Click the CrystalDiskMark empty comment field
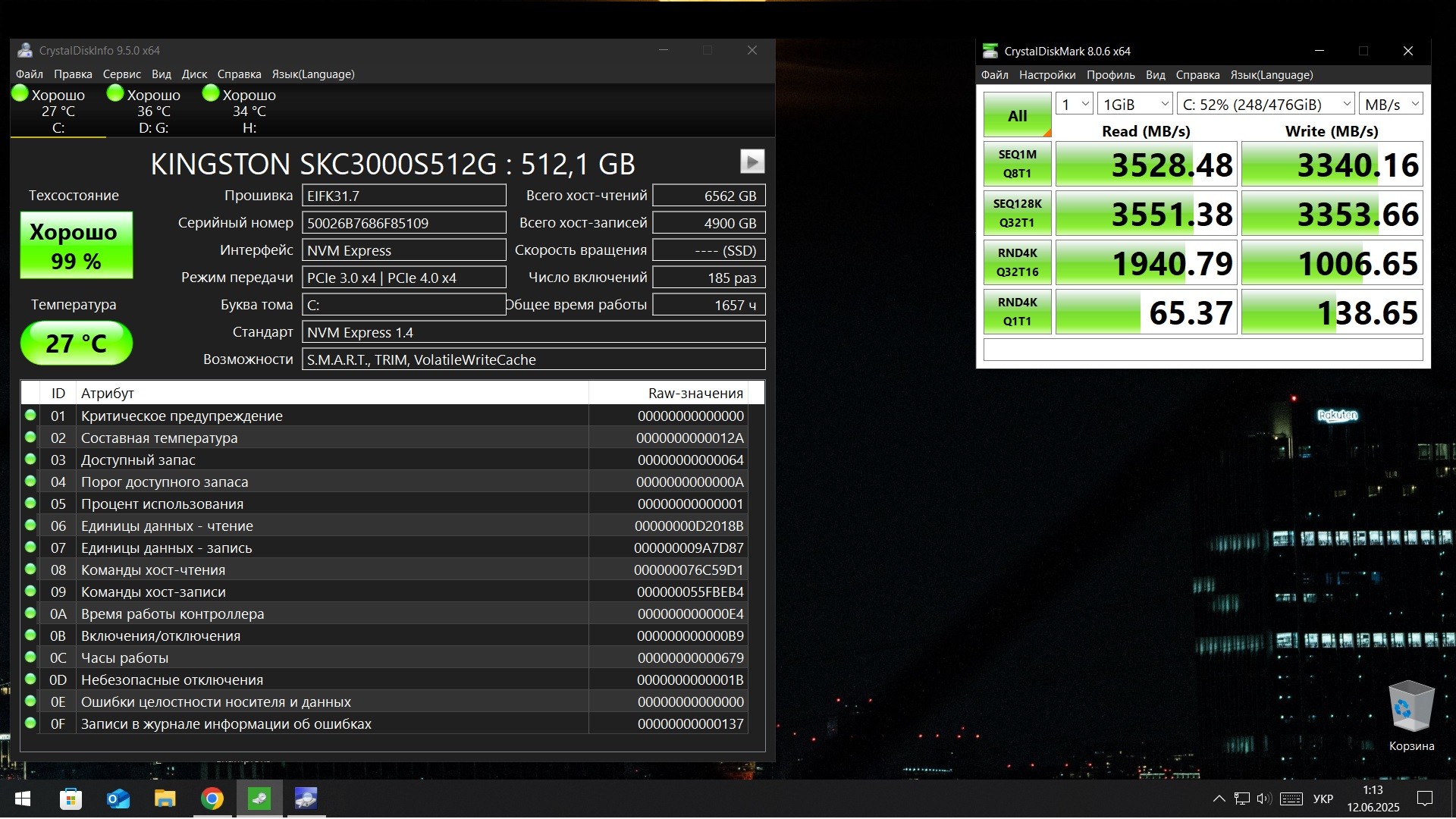This screenshot has height=819, width=1456. (x=1203, y=350)
